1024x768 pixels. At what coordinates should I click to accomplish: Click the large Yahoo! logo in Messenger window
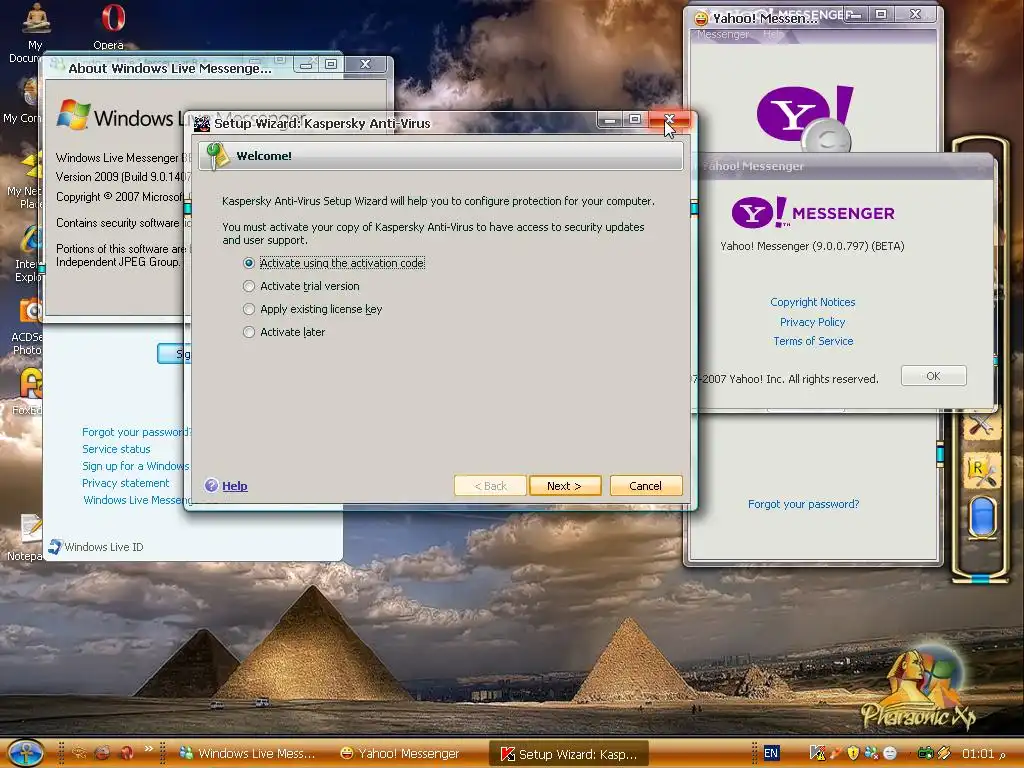click(805, 118)
